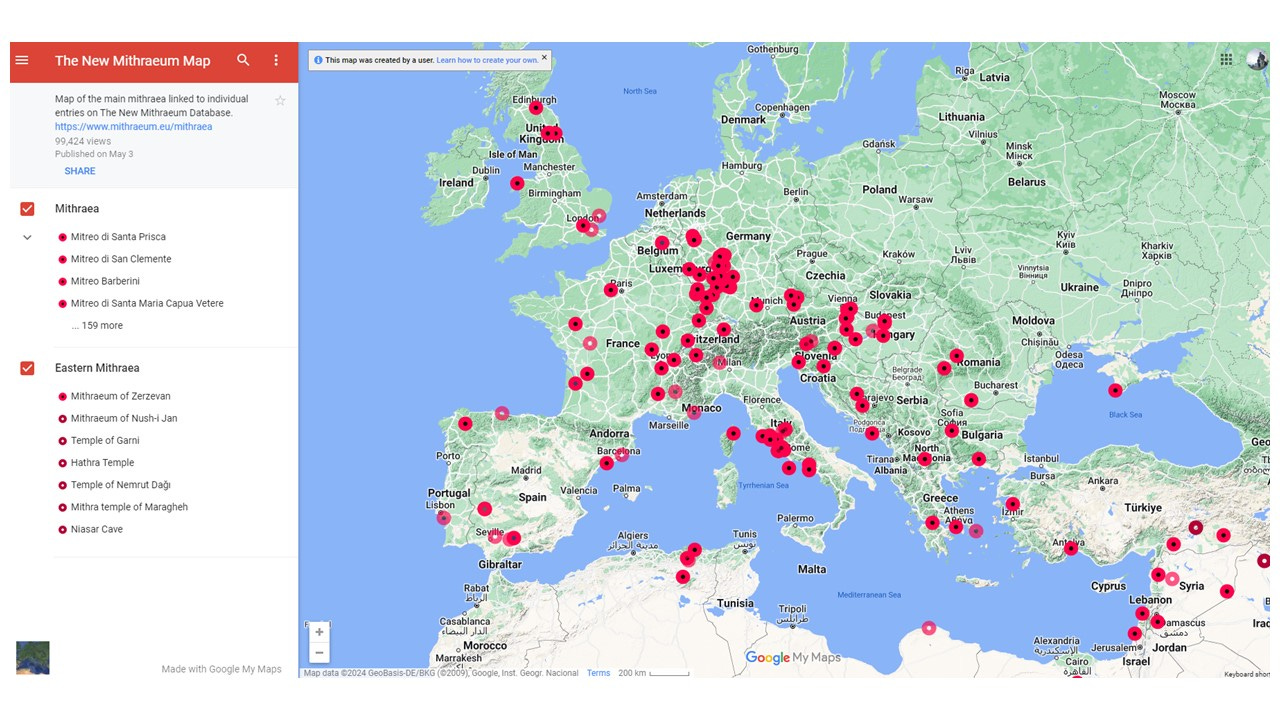The width and height of the screenshot is (1280, 720).
Task: Click the marker on Black Sea Crimea coast
Action: point(1116,390)
